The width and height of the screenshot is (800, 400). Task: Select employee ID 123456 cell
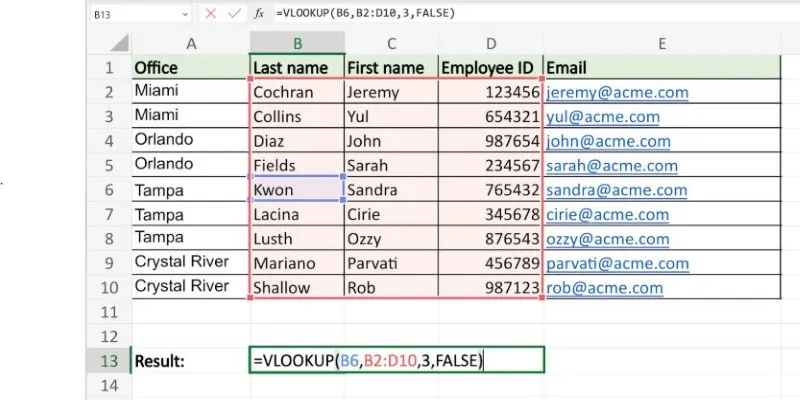click(491, 92)
